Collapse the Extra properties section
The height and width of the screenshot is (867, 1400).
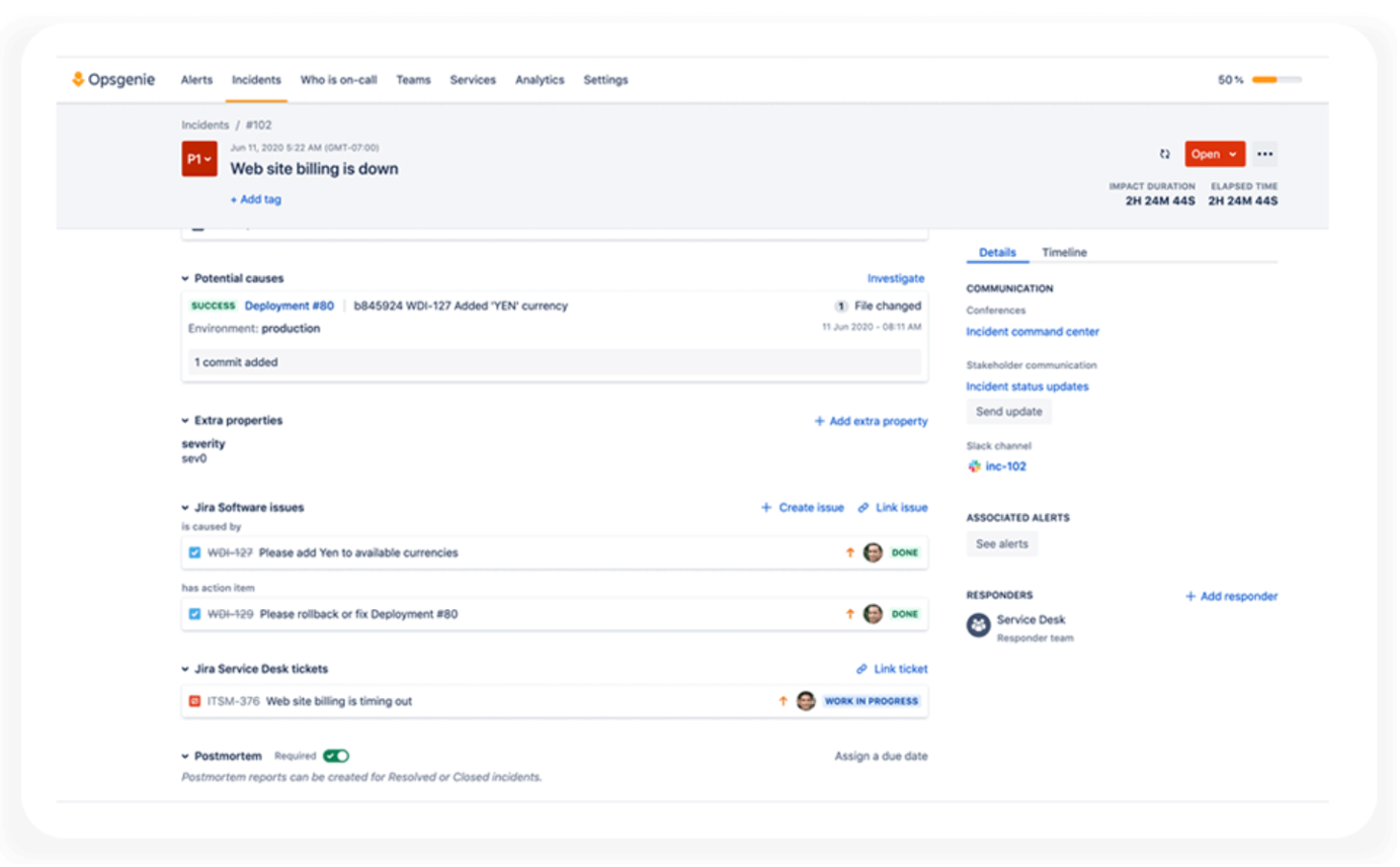tap(185, 421)
